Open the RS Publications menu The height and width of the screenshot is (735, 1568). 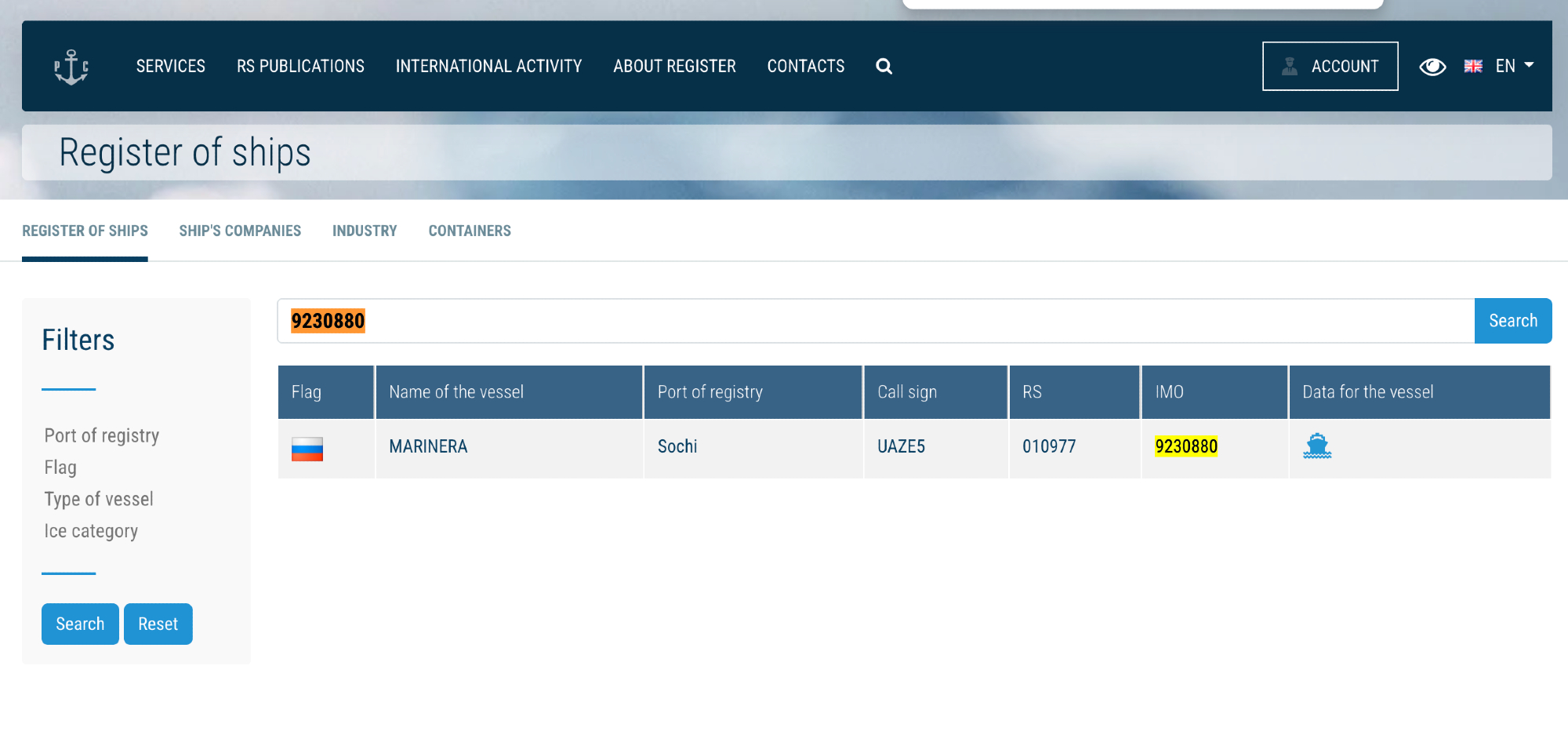300,67
